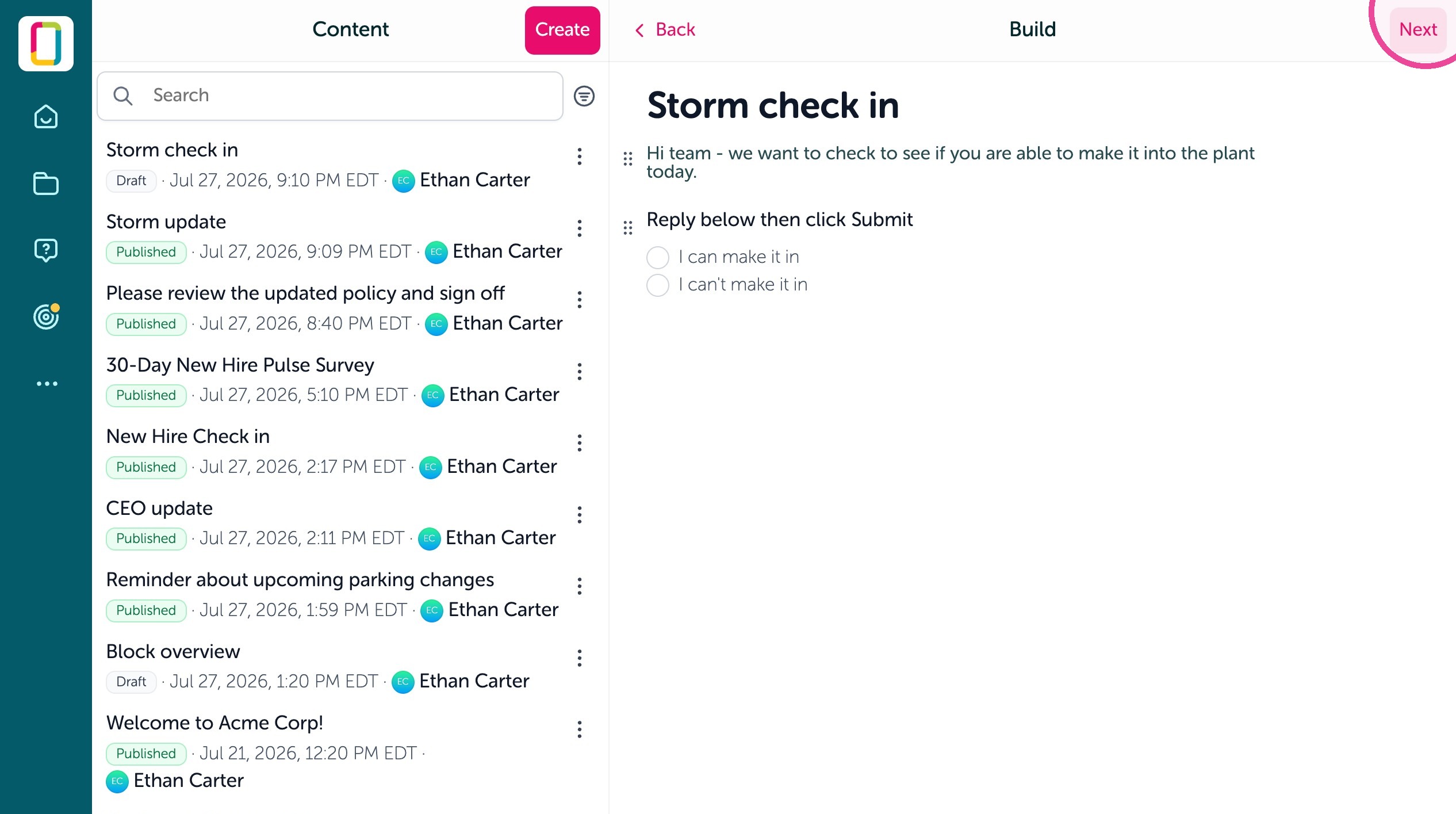Screen dimensions: 1456x814
Task: Open the question chat bubble icon
Action: (46, 250)
